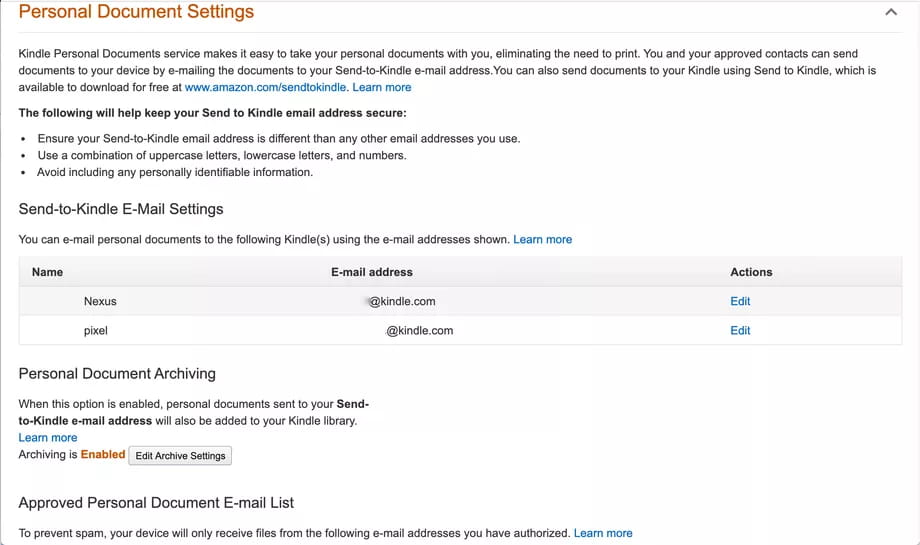This screenshot has width=920, height=545.
Task: Click the Name column header
Action: tap(48, 272)
